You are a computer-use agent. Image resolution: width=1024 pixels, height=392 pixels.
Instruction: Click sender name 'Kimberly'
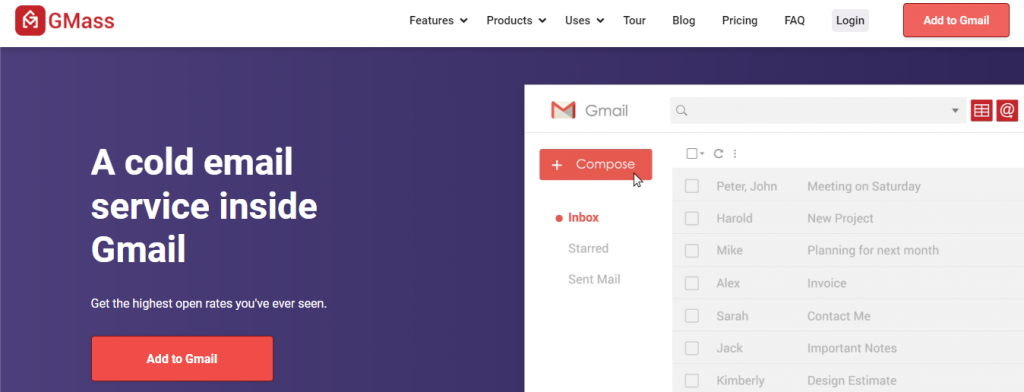click(x=740, y=380)
